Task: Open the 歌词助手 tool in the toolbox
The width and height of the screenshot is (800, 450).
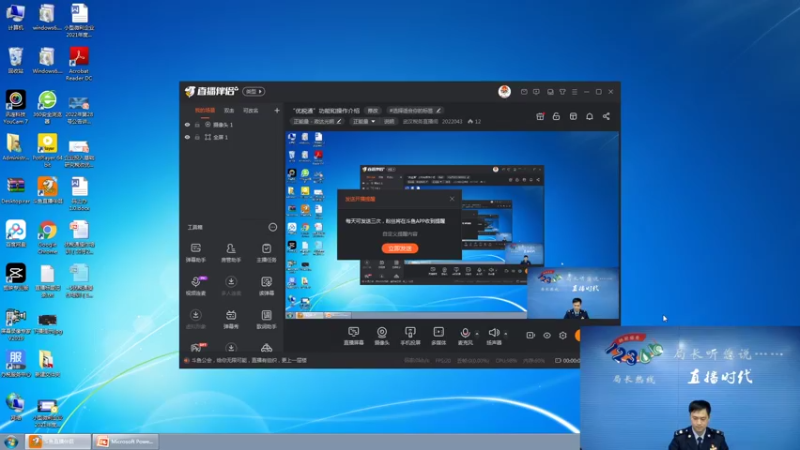Action: click(266, 319)
